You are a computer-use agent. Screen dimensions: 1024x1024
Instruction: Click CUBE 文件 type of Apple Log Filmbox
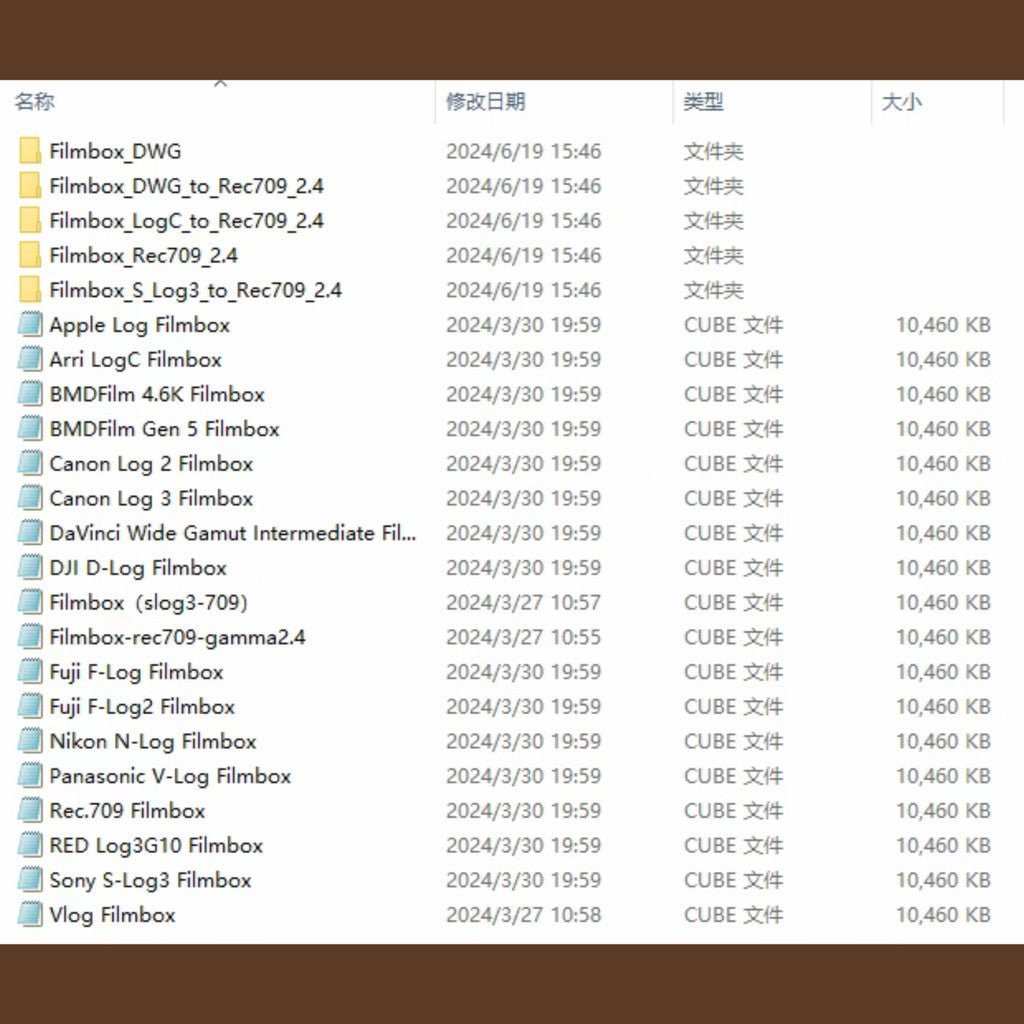[x=733, y=324]
